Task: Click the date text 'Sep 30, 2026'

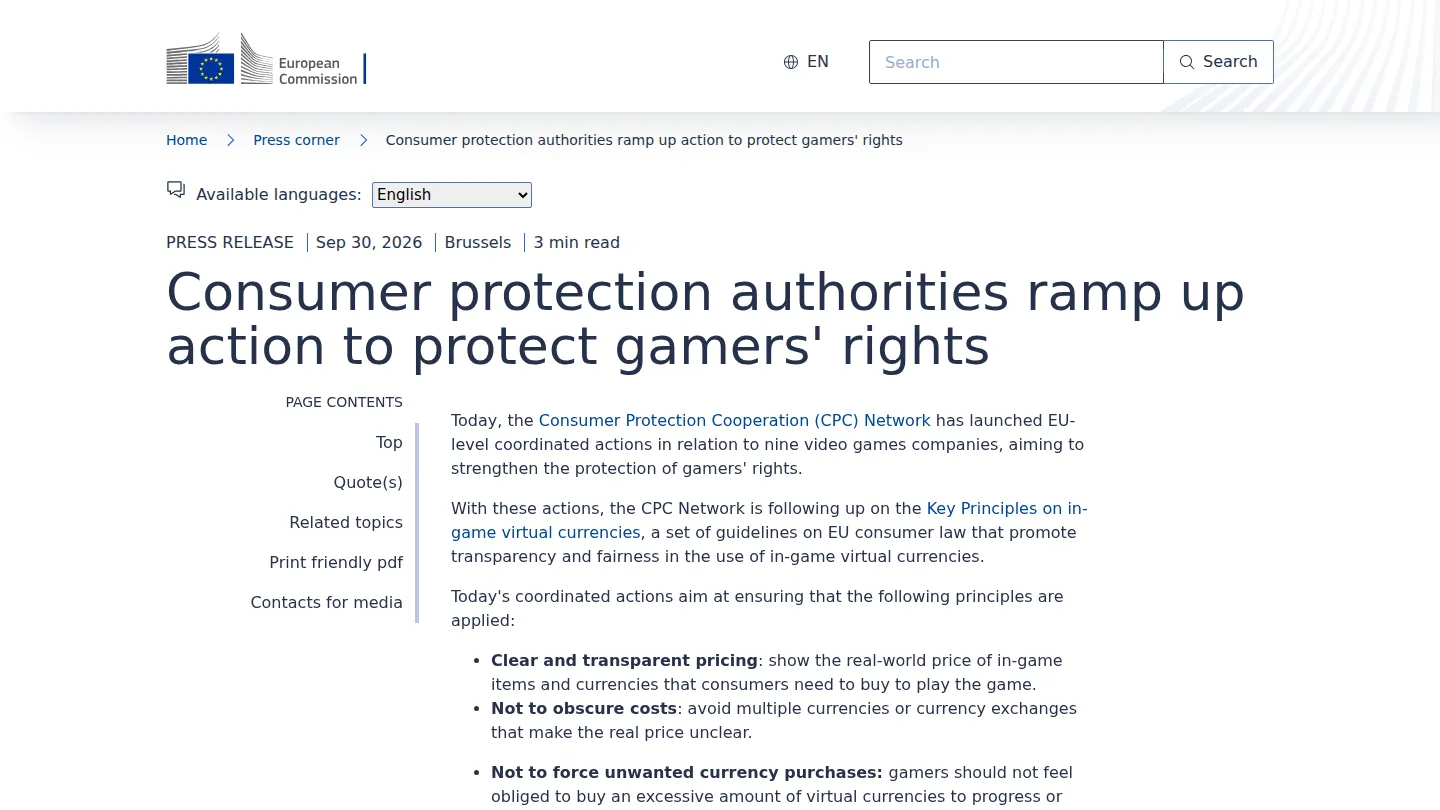Action: [369, 242]
